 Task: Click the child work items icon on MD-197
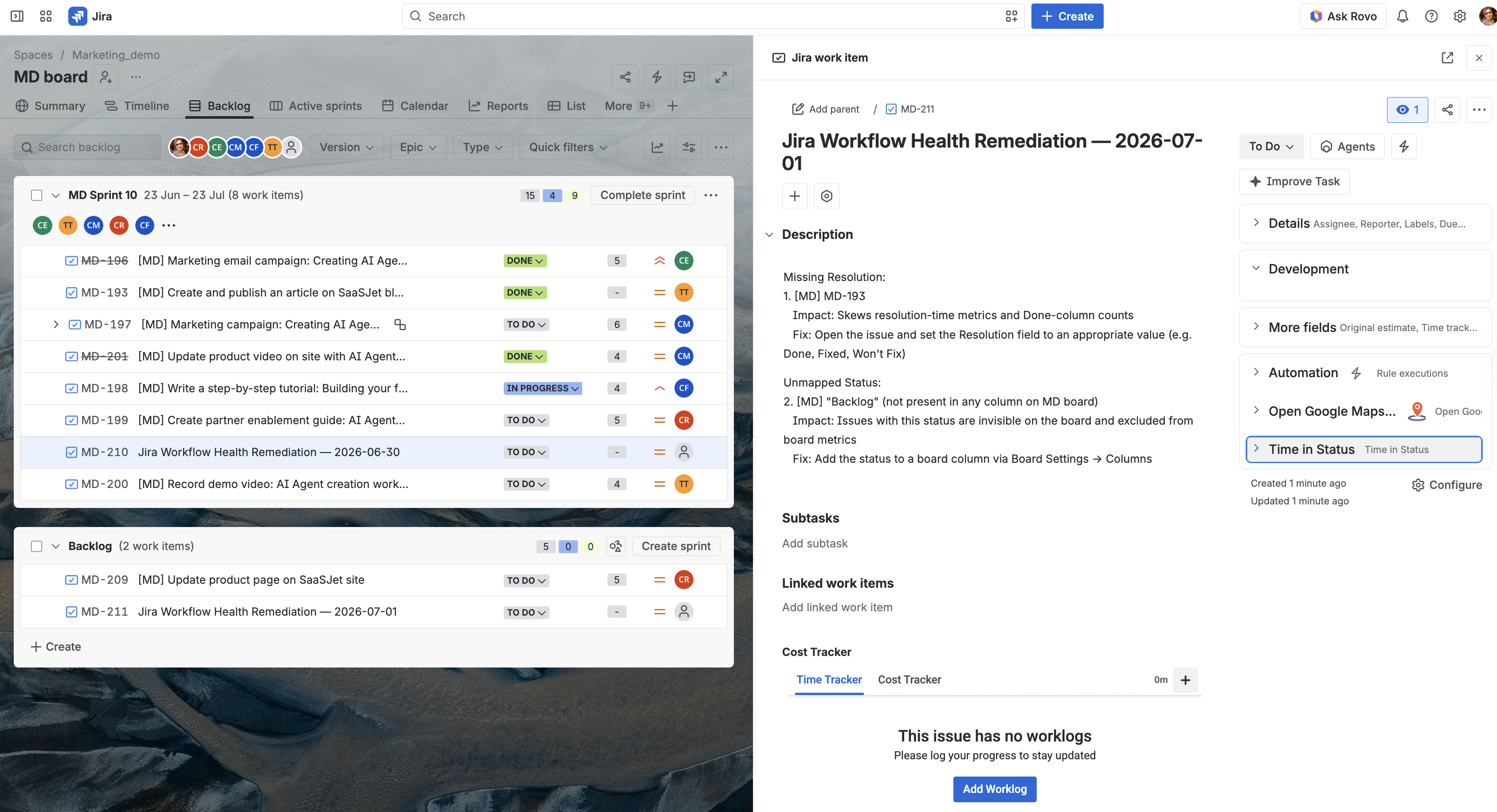click(x=400, y=325)
